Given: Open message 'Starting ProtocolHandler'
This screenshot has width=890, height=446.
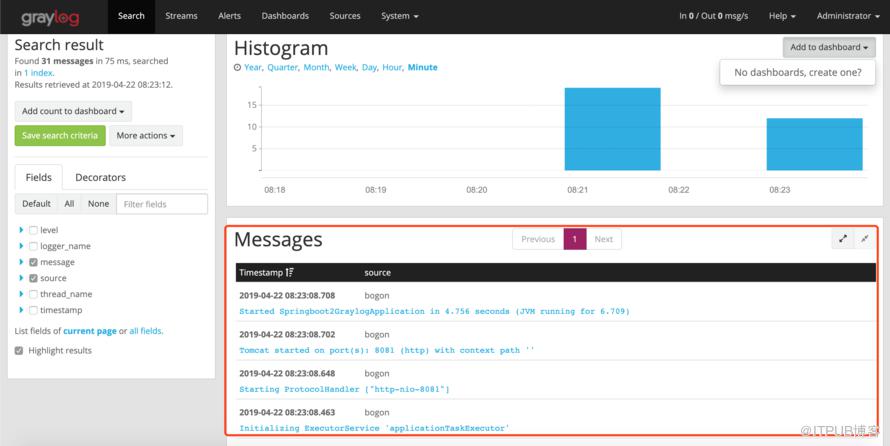Looking at the screenshot, I should click(345, 389).
